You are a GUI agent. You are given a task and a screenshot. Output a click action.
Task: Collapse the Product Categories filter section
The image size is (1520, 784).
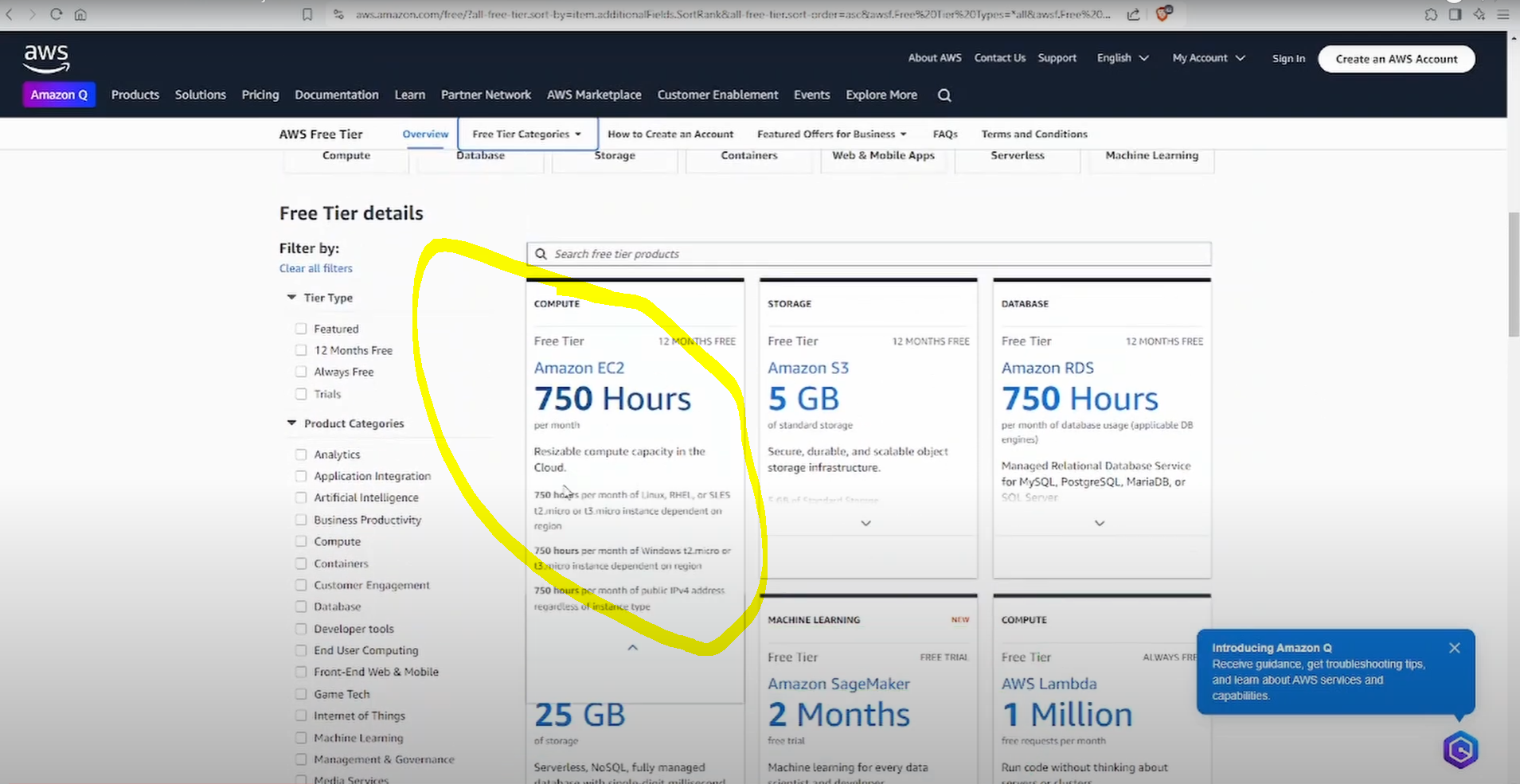coord(291,423)
